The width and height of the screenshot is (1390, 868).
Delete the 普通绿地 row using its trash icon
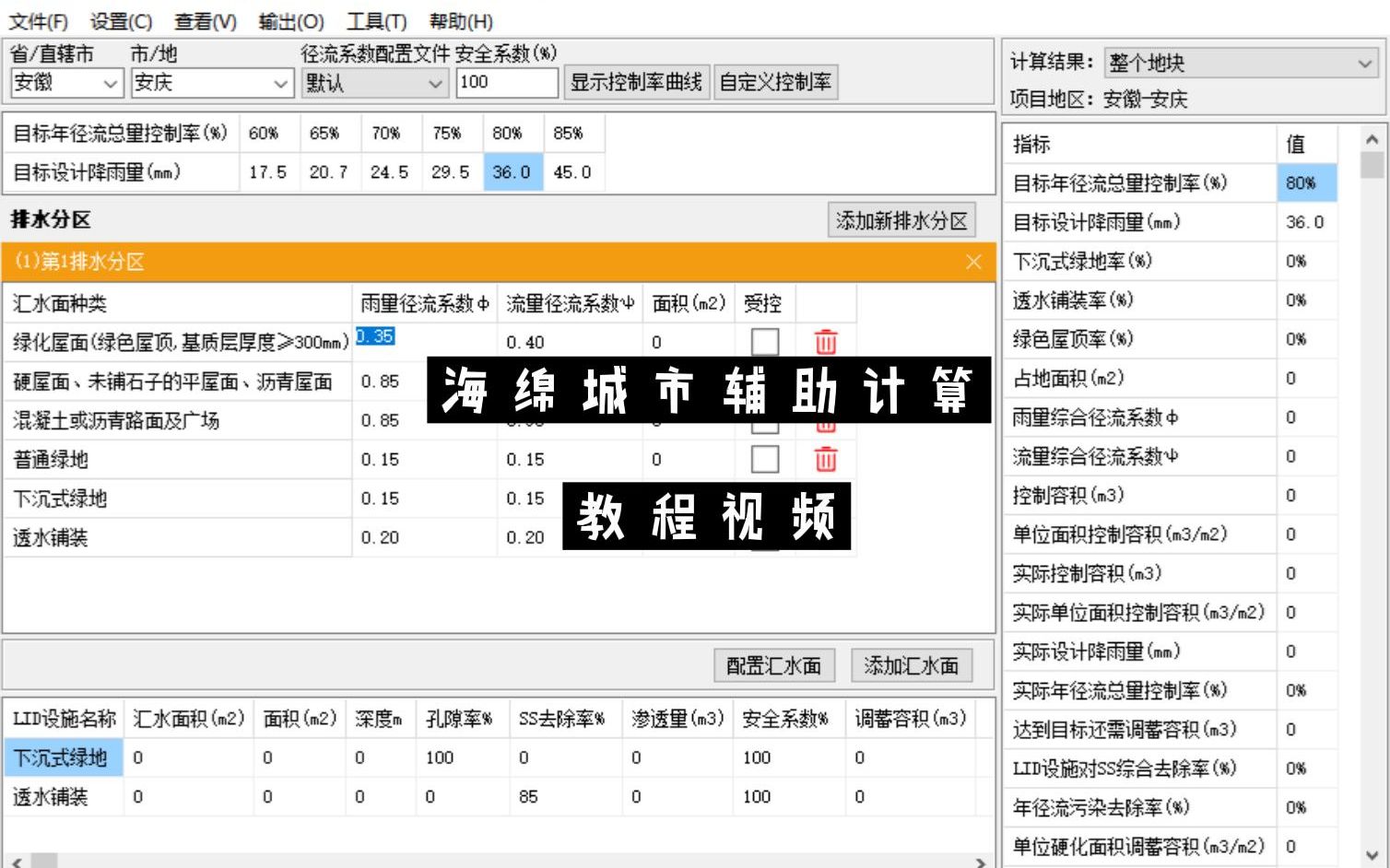(826, 459)
